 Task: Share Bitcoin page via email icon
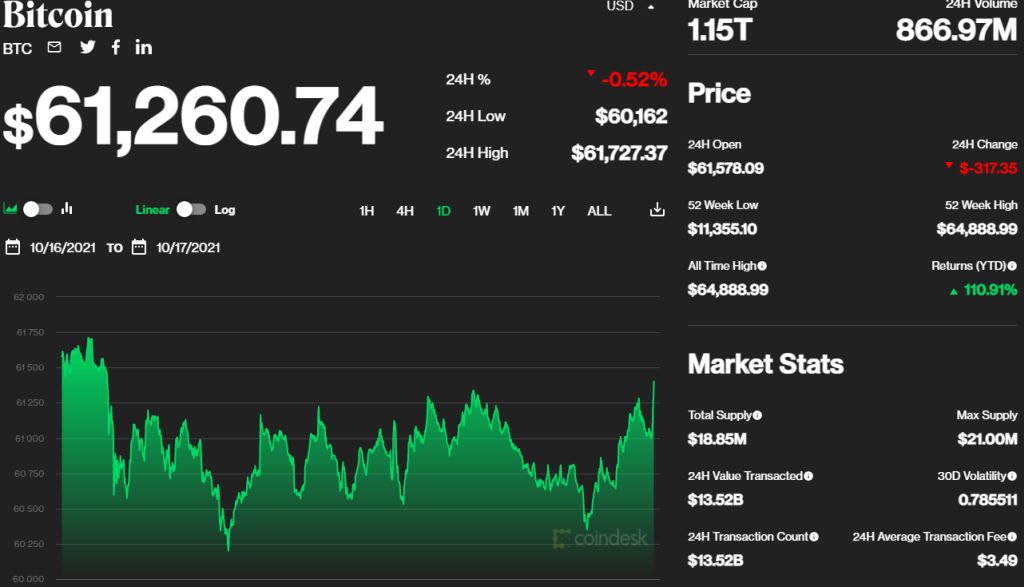pos(54,47)
